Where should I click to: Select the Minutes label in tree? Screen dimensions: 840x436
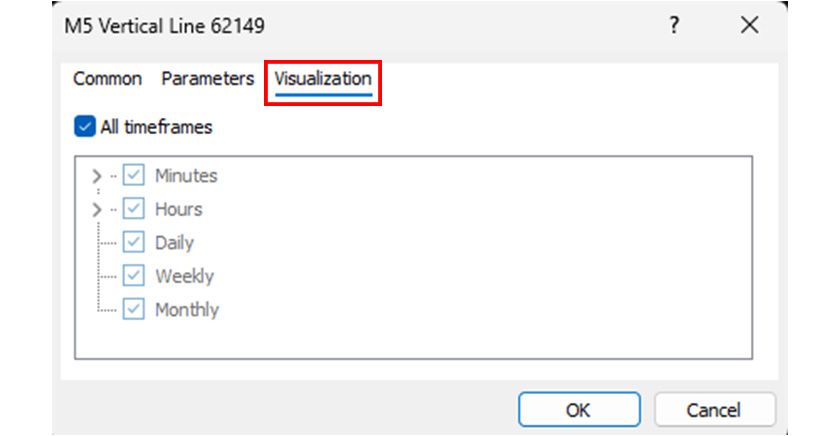(186, 176)
